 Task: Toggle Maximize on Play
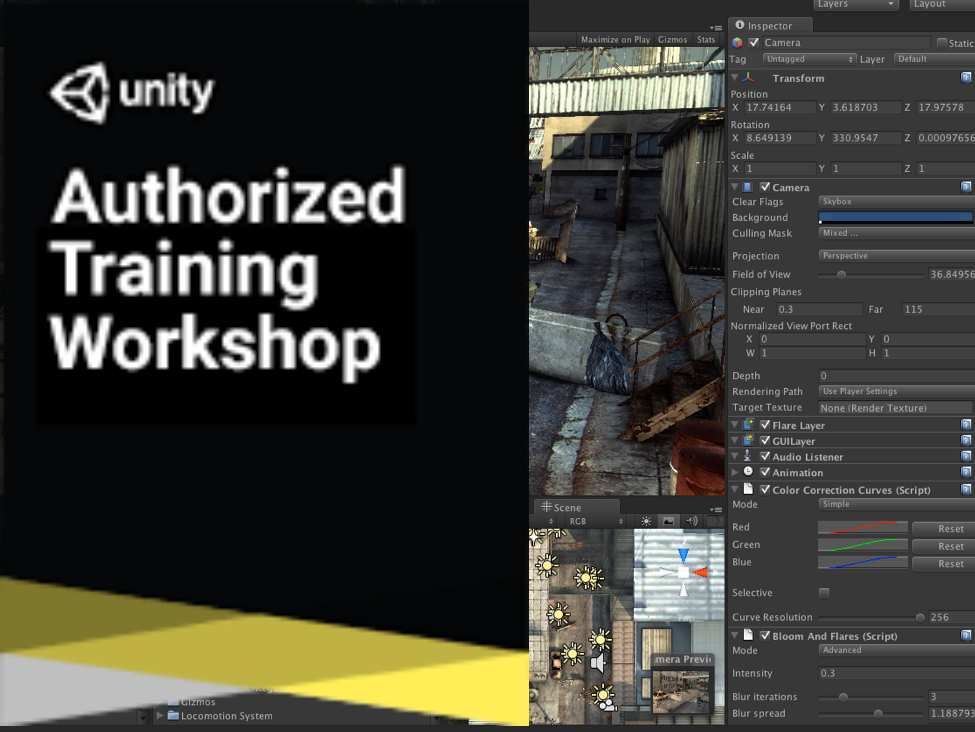tap(616, 39)
